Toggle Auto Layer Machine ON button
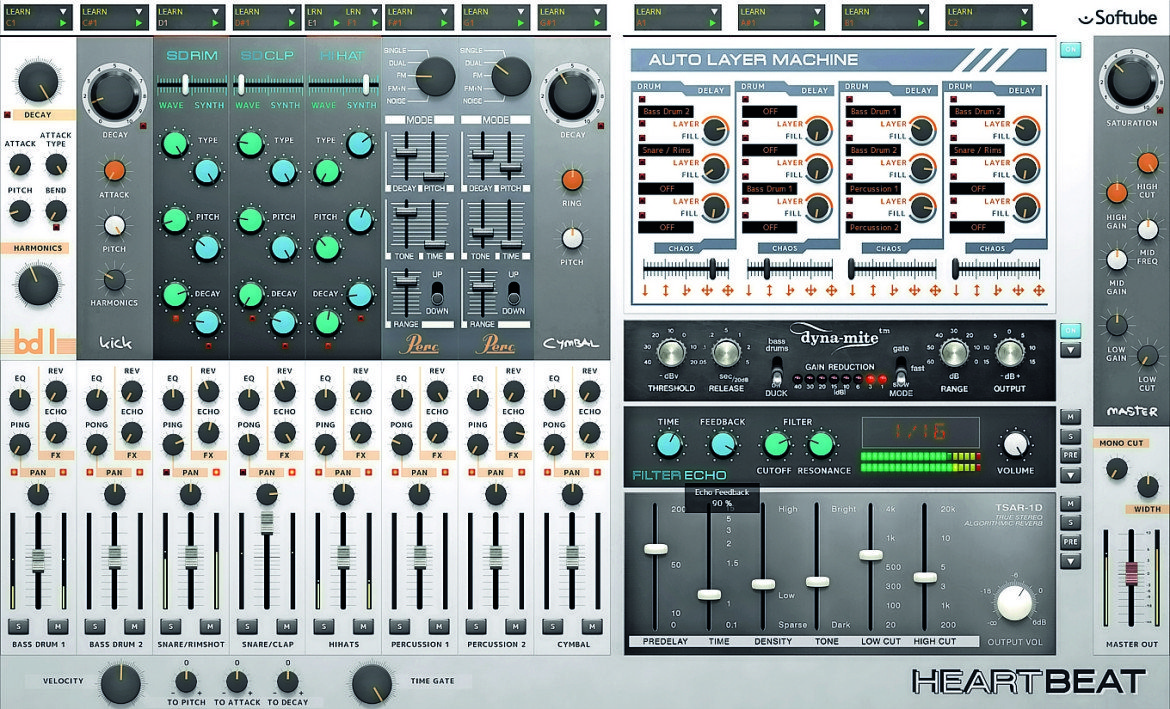Screen dimensions: 1170x709 pos(1071,50)
